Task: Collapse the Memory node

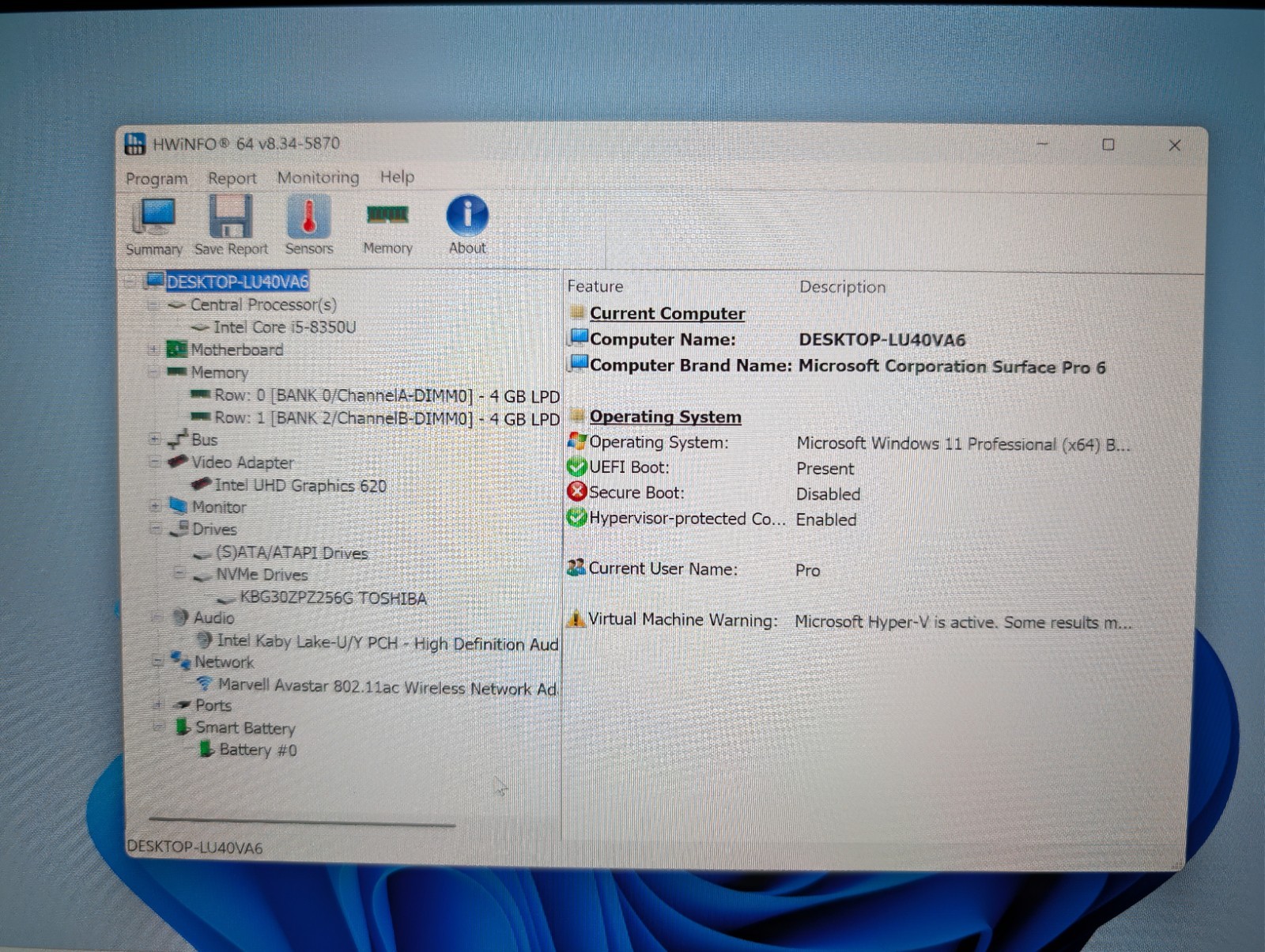Action: click(153, 372)
